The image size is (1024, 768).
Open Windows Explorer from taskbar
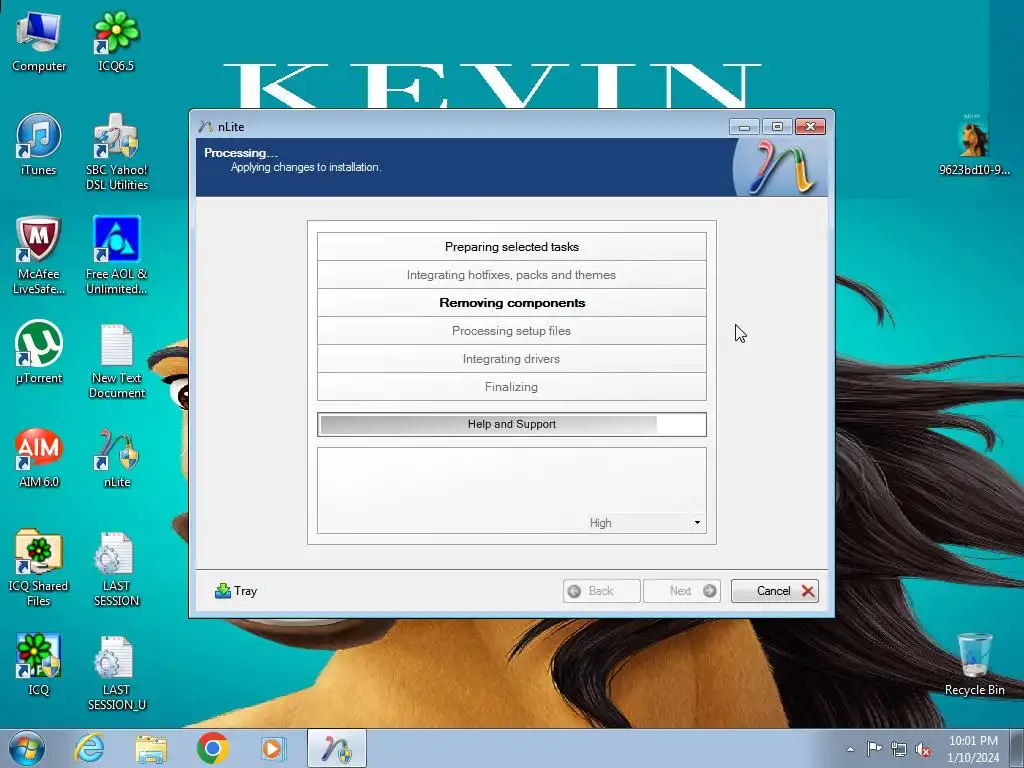[x=151, y=748]
